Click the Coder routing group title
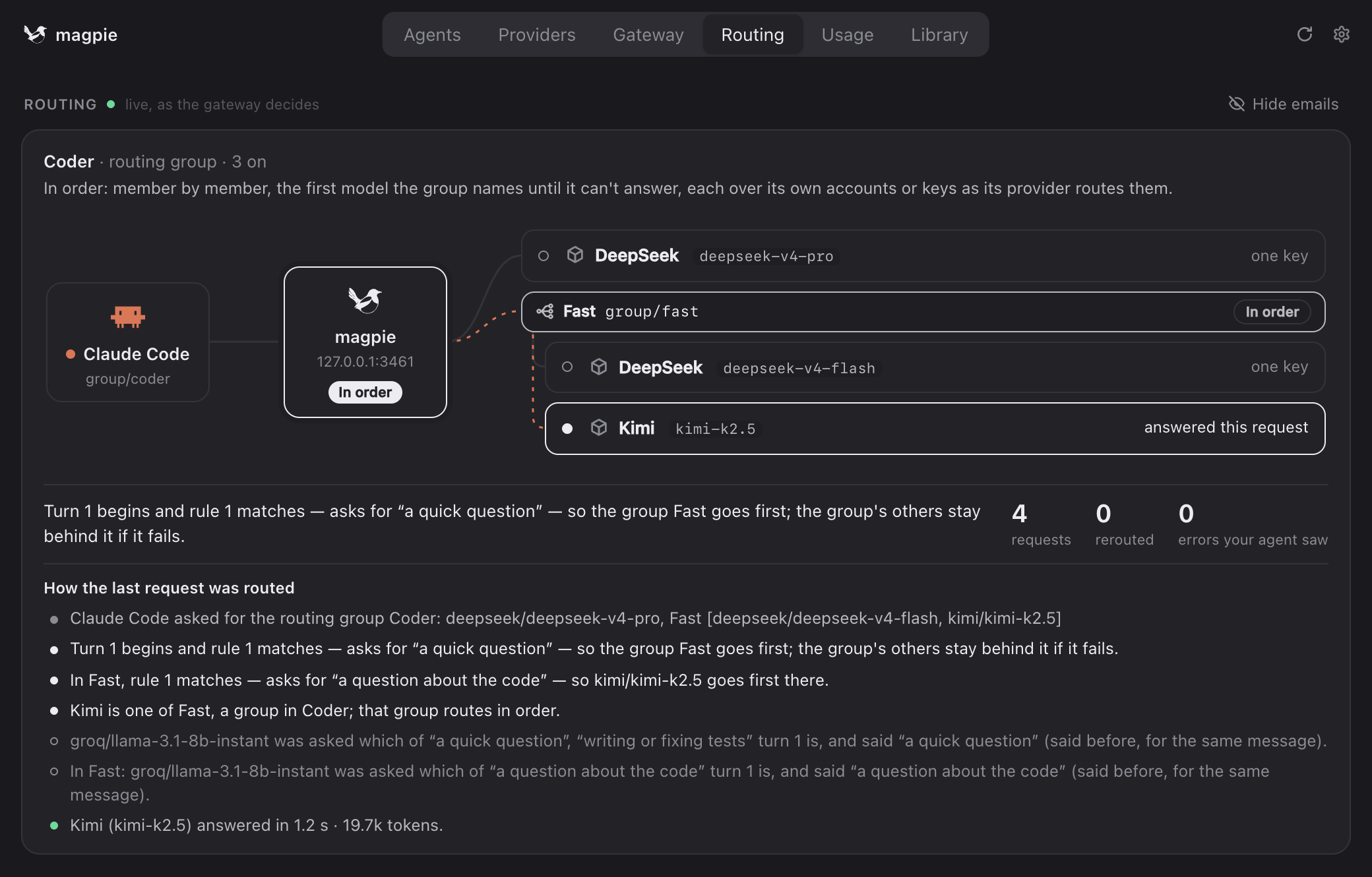This screenshot has height=877, width=1372. click(x=69, y=162)
